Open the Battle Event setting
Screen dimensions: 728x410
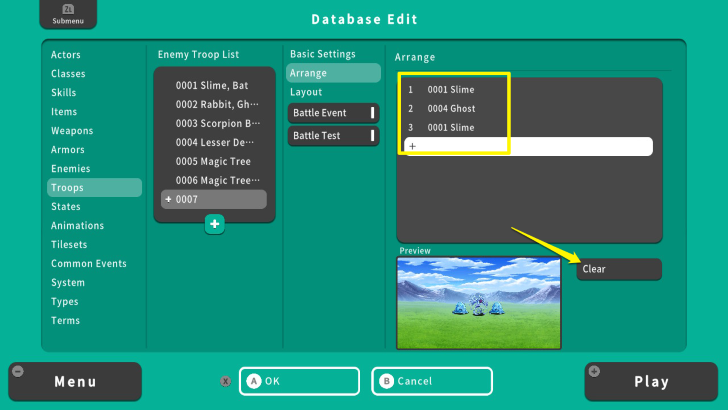click(x=333, y=113)
